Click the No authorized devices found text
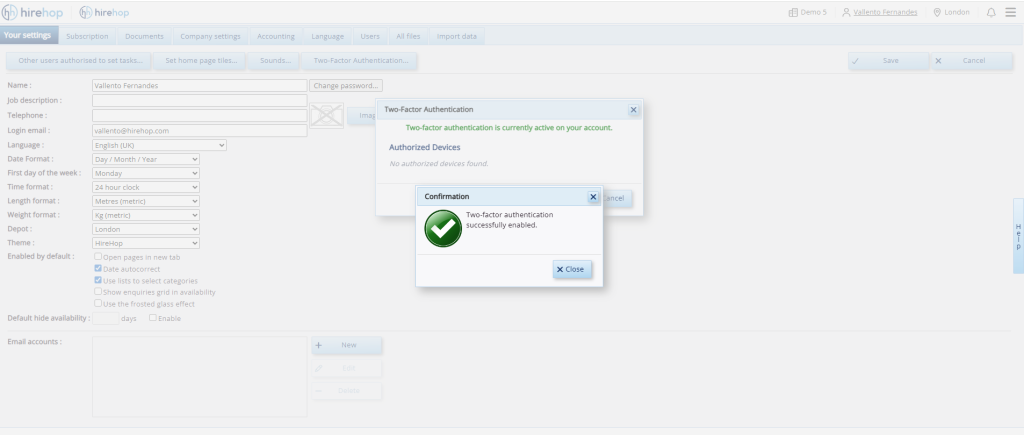This screenshot has height=435, width=1024. click(x=439, y=164)
